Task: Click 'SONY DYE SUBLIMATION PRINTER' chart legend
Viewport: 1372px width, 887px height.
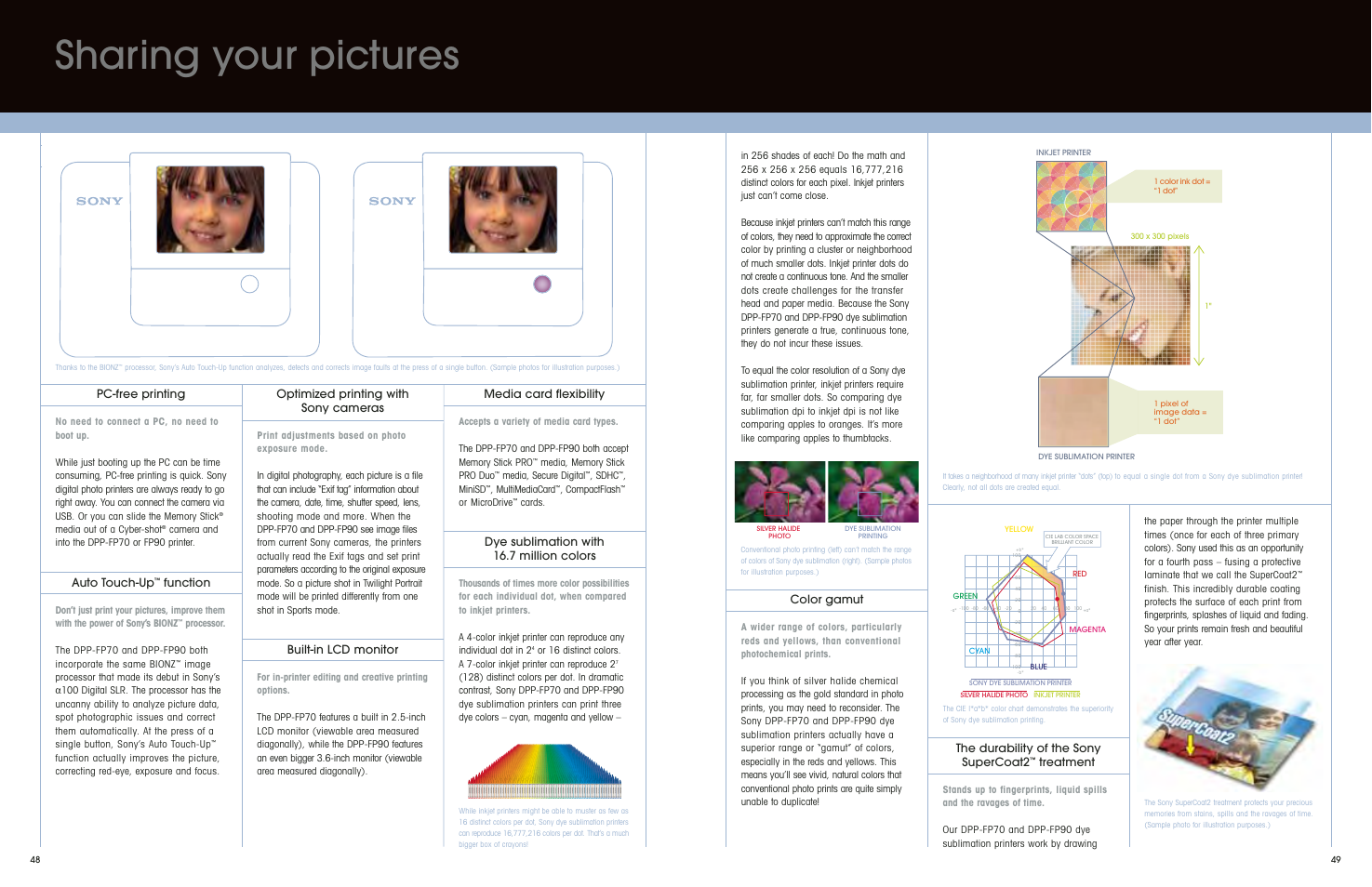Action: pos(1019,682)
